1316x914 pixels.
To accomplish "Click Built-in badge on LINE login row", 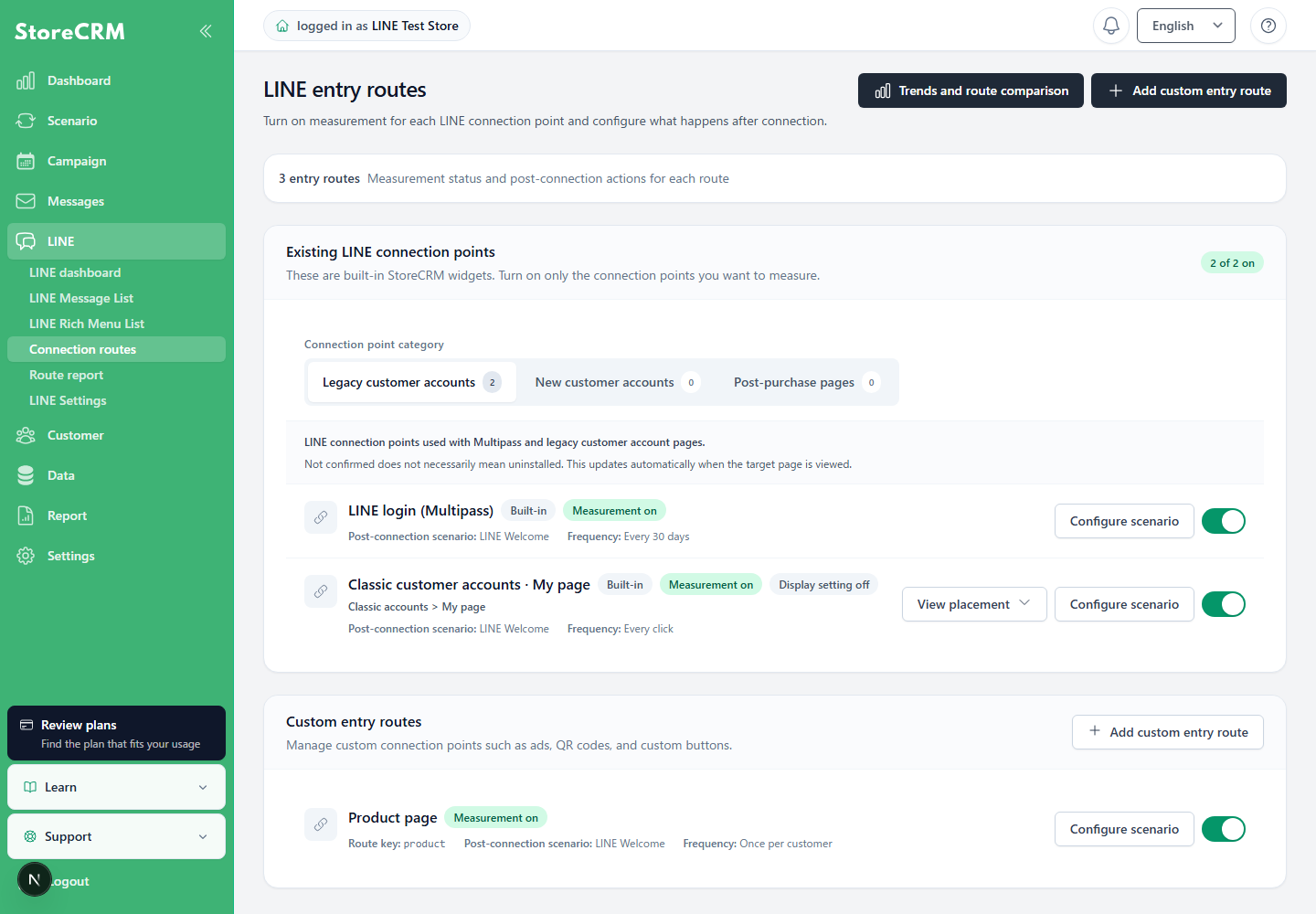I will pos(528,511).
